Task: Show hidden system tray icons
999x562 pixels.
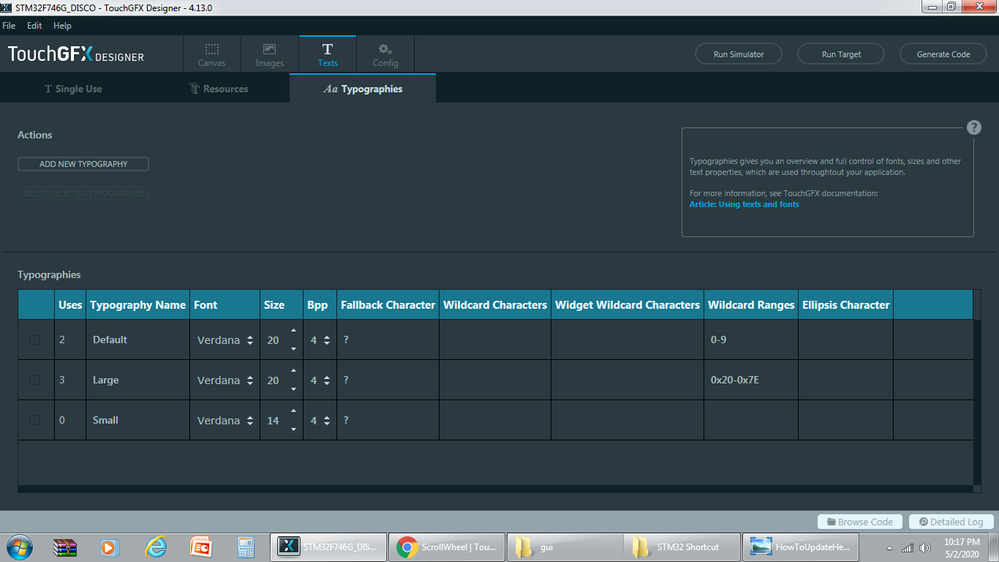Action: pos(889,548)
